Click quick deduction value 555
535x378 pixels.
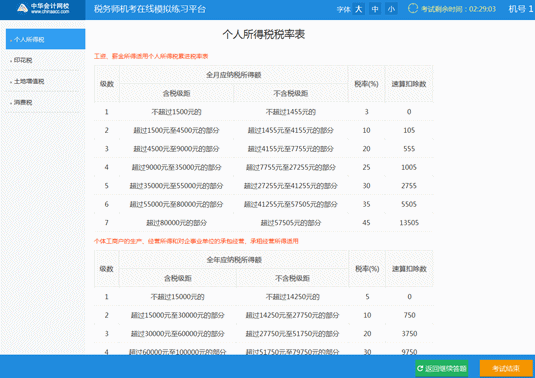[409, 149]
